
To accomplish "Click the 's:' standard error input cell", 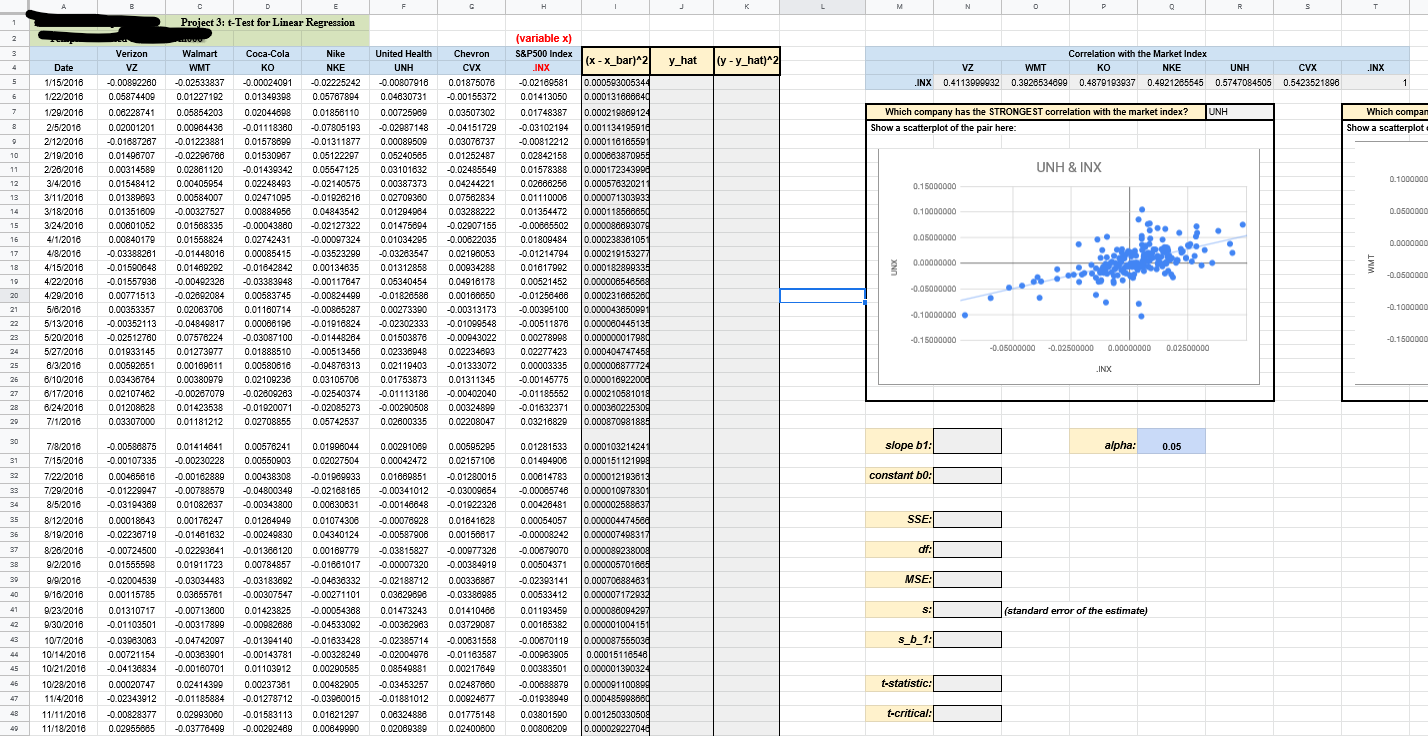I will pyautogui.click(x=967, y=610).
